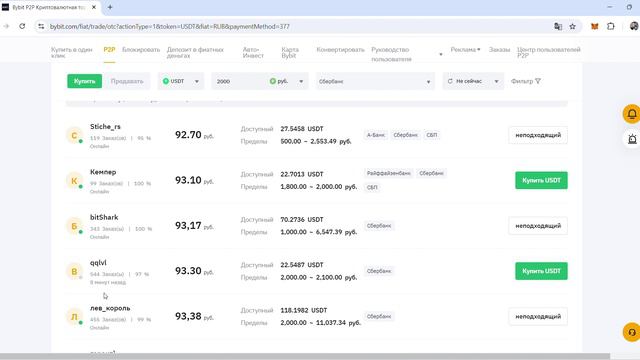Image resolution: width=640 pixels, height=360 pixels.
Task: Click the browser address bar URL
Action: point(170,26)
